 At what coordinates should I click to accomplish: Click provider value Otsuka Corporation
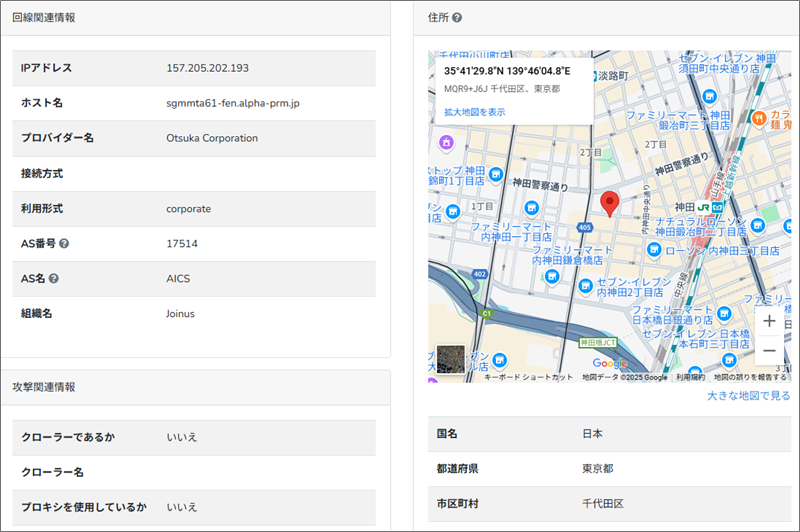pyautogui.click(x=212, y=138)
